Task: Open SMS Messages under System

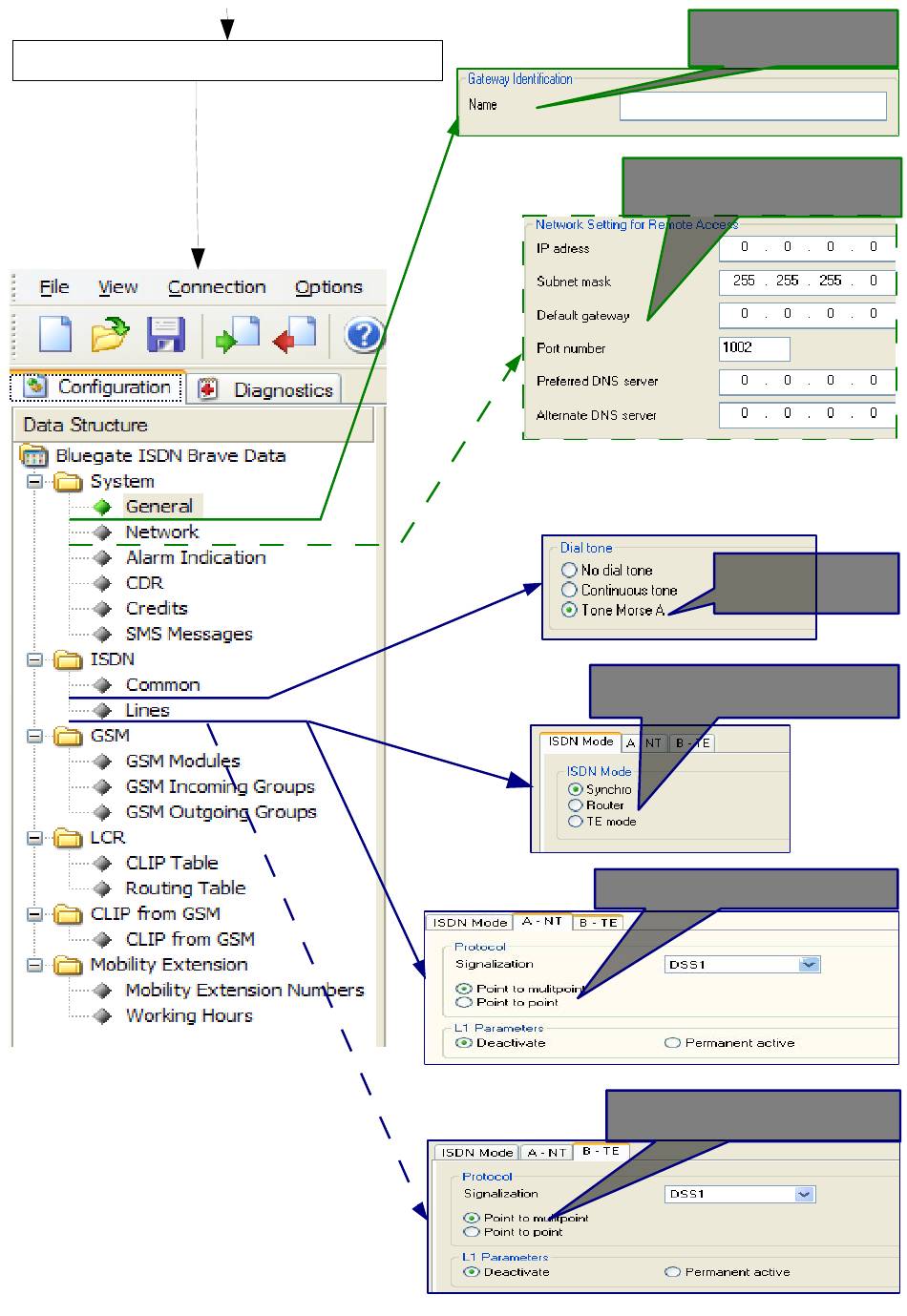Action: tap(189, 635)
